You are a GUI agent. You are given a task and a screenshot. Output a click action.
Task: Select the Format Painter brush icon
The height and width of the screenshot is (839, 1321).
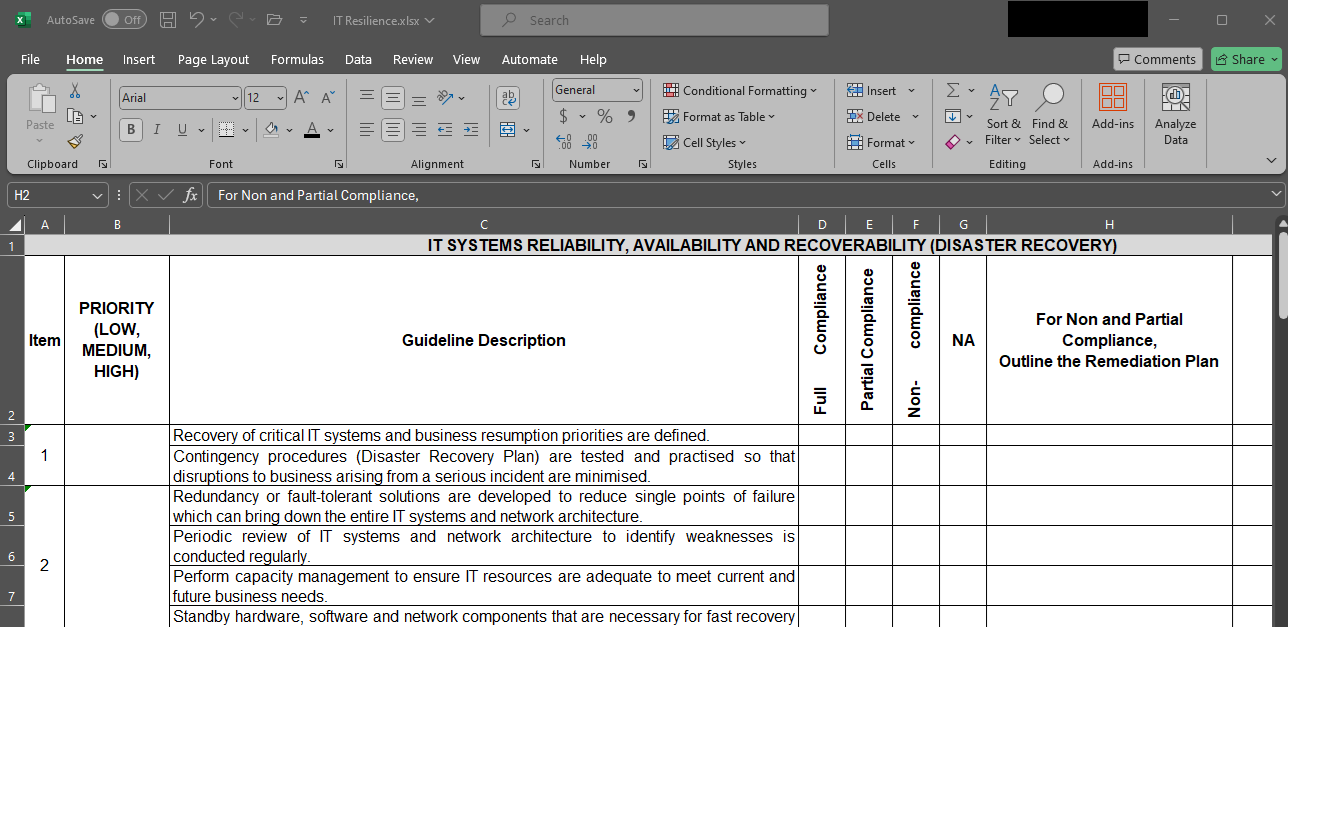point(75,142)
